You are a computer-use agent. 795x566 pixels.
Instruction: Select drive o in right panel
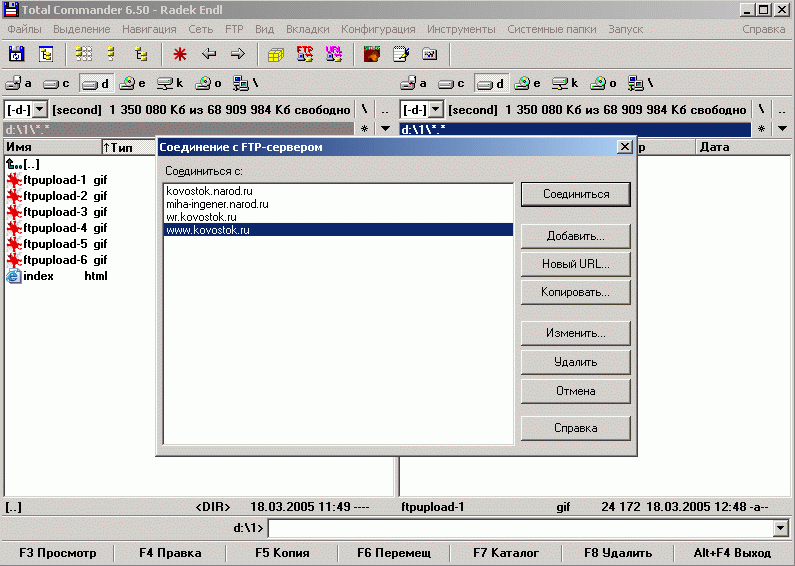click(604, 83)
